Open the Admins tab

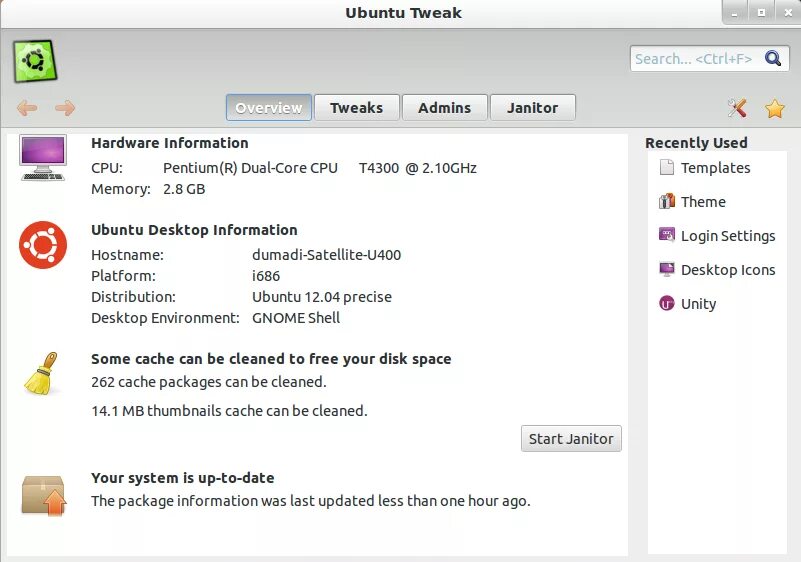pos(444,108)
